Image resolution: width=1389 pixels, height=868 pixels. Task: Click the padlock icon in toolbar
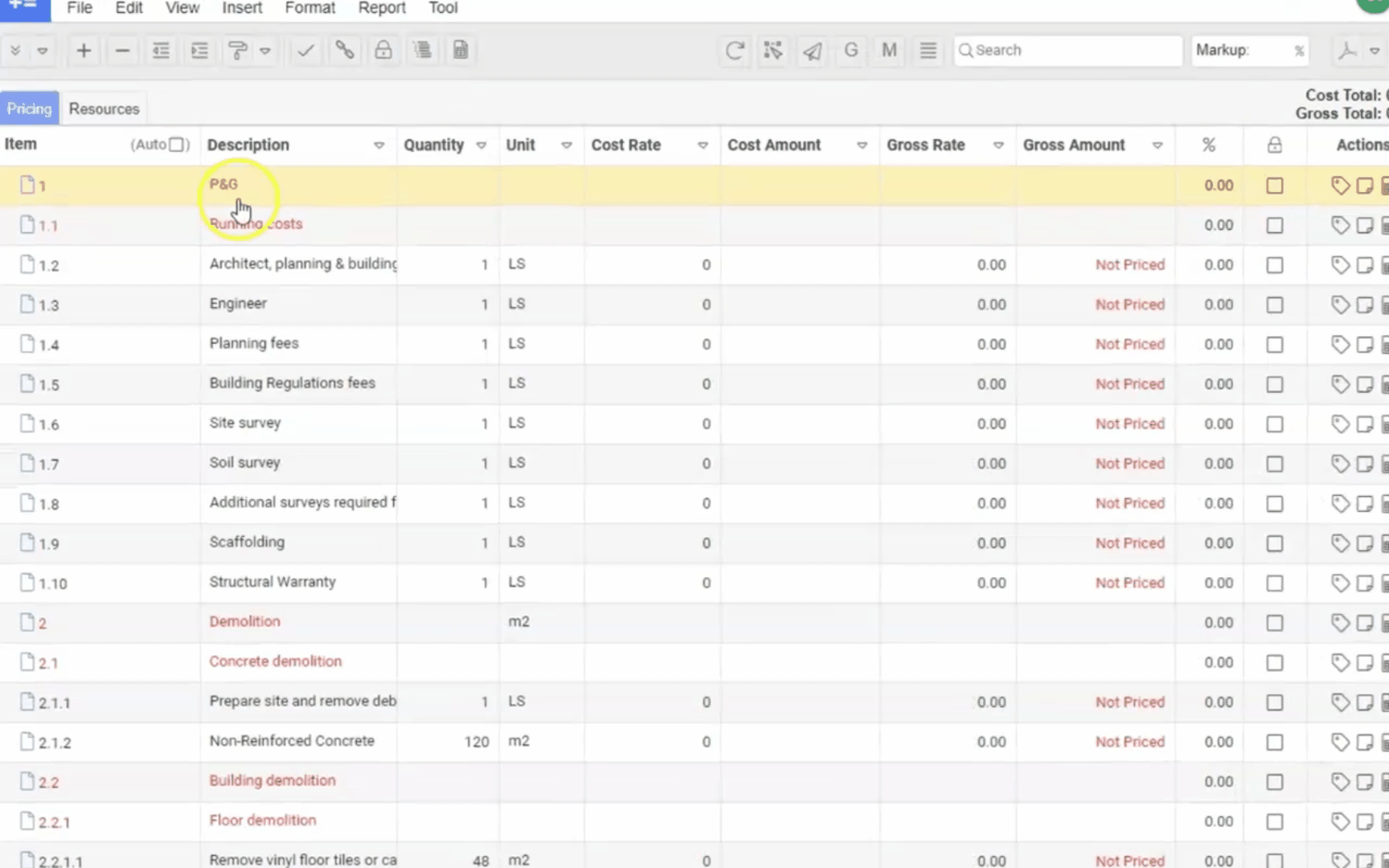click(383, 51)
